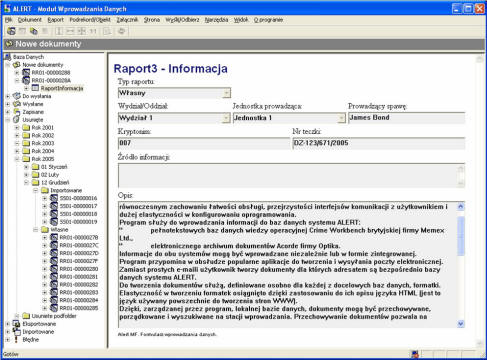Expand the Eksportowane tree node
The width and height of the screenshot is (487, 360).
(8, 324)
